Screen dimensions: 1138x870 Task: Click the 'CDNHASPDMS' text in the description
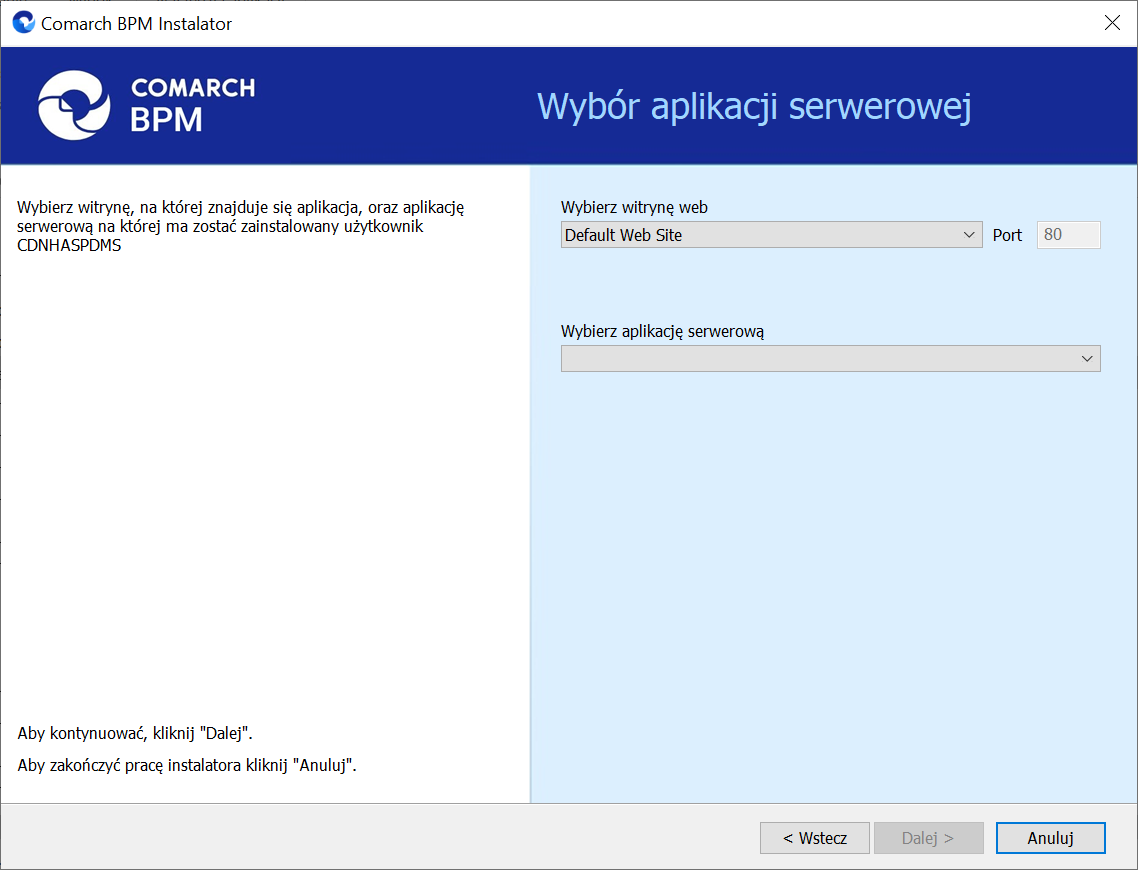point(69,245)
